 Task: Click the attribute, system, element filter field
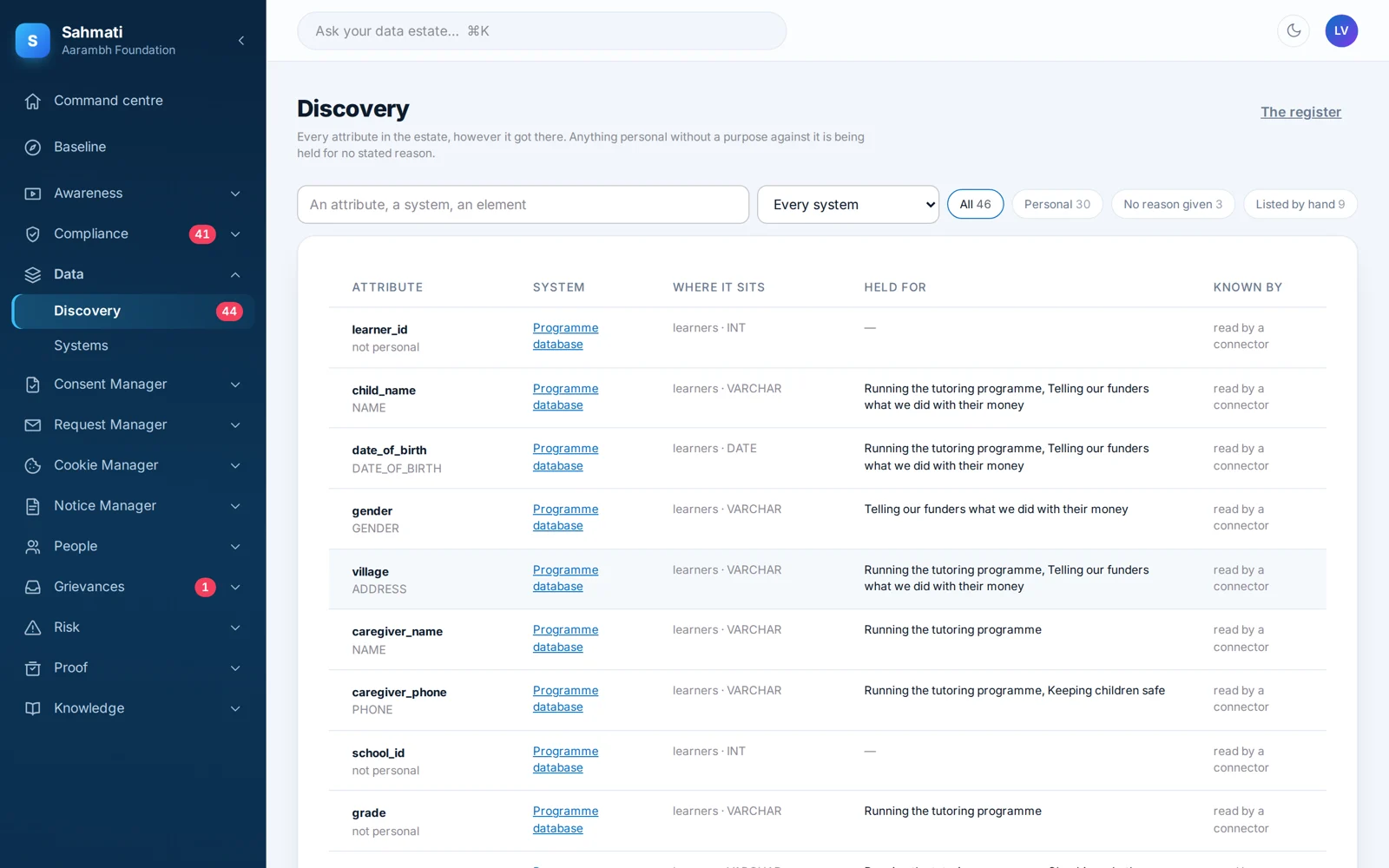(x=523, y=204)
